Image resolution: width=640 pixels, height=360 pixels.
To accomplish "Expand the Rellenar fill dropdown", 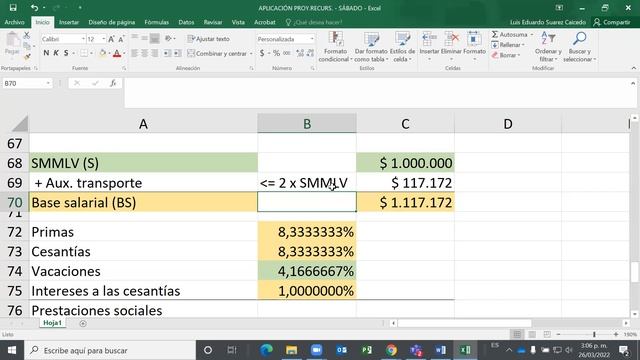I will point(523,45).
